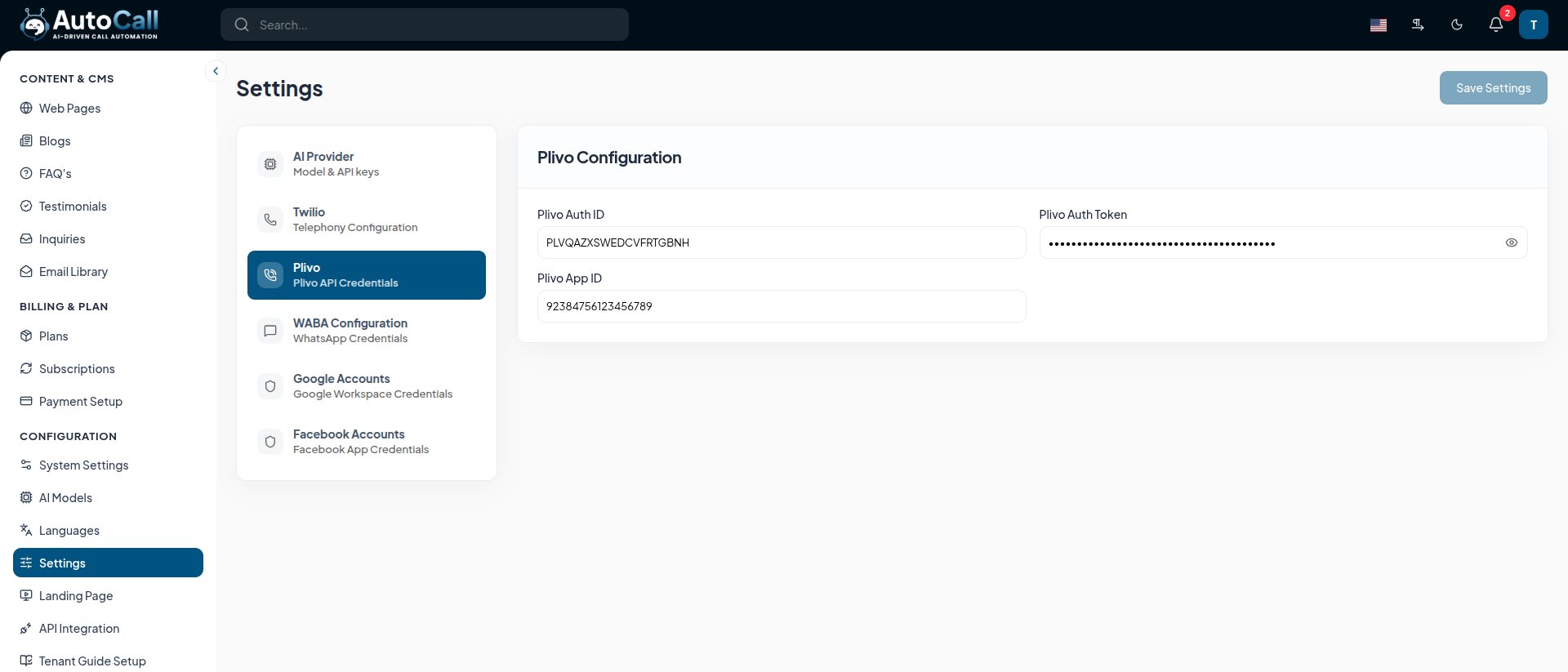Viewport: 1568px width, 672px height.
Task: Go to Web Pages in sidebar
Action: (x=108, y=108)
